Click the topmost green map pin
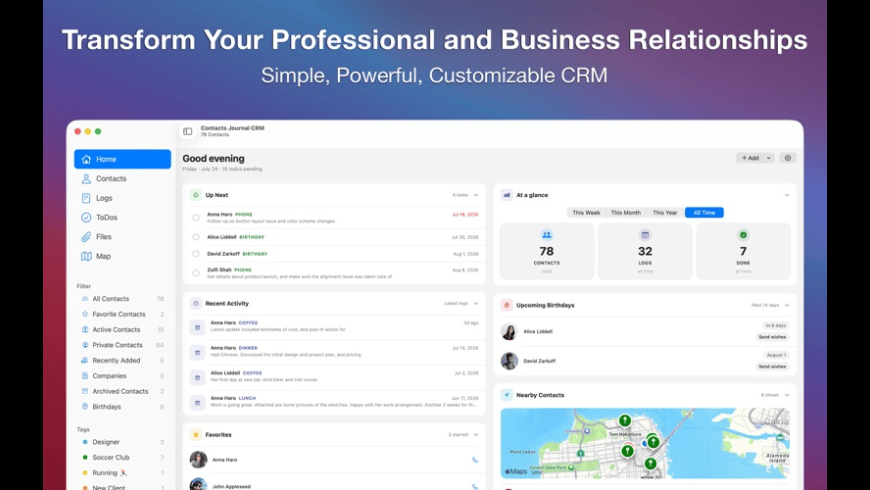 [x=625, y=421]
